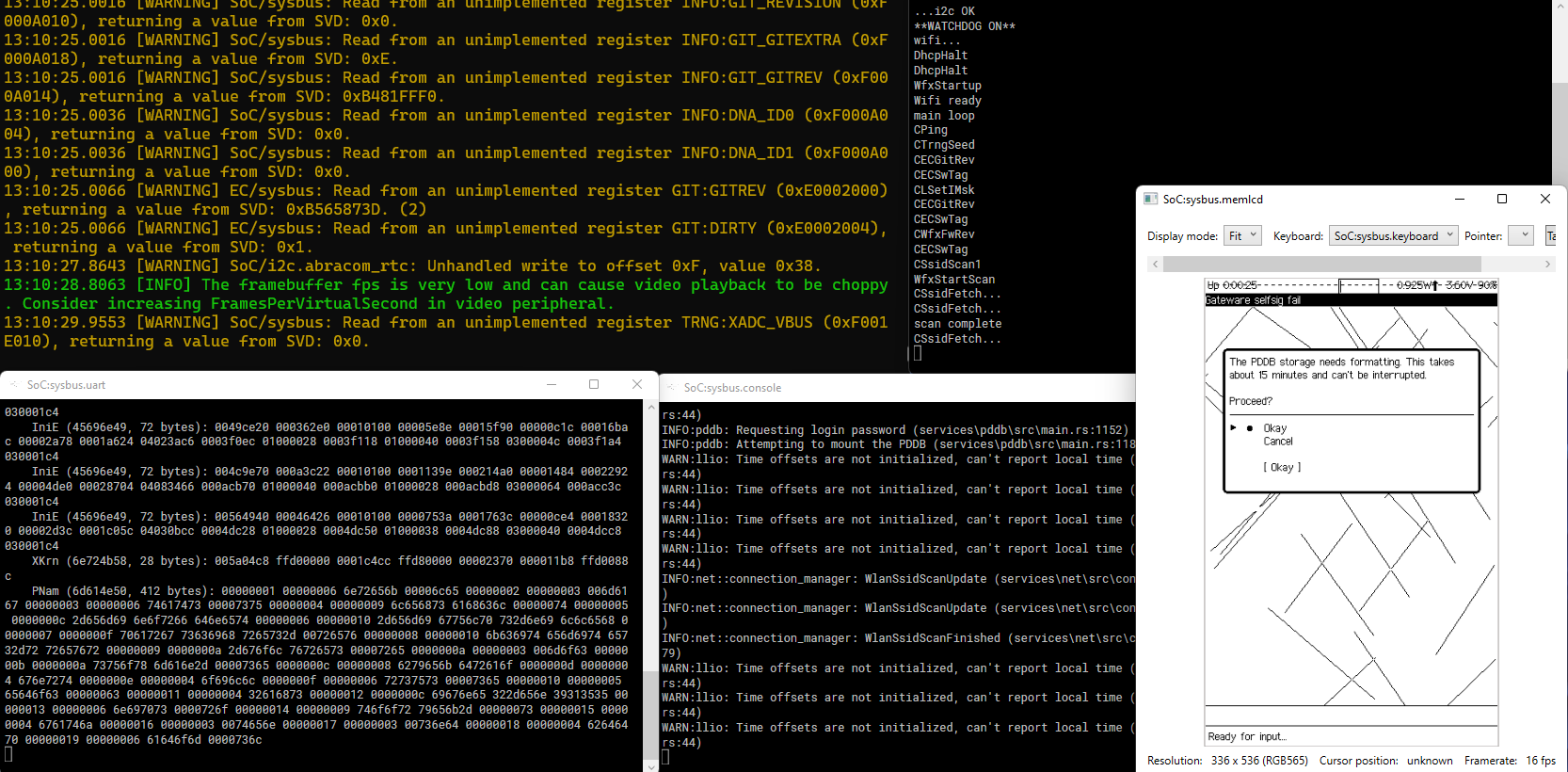Open the Display mode Fit dropdown
Screen dimensions: 1568x772
[1242, 235]
